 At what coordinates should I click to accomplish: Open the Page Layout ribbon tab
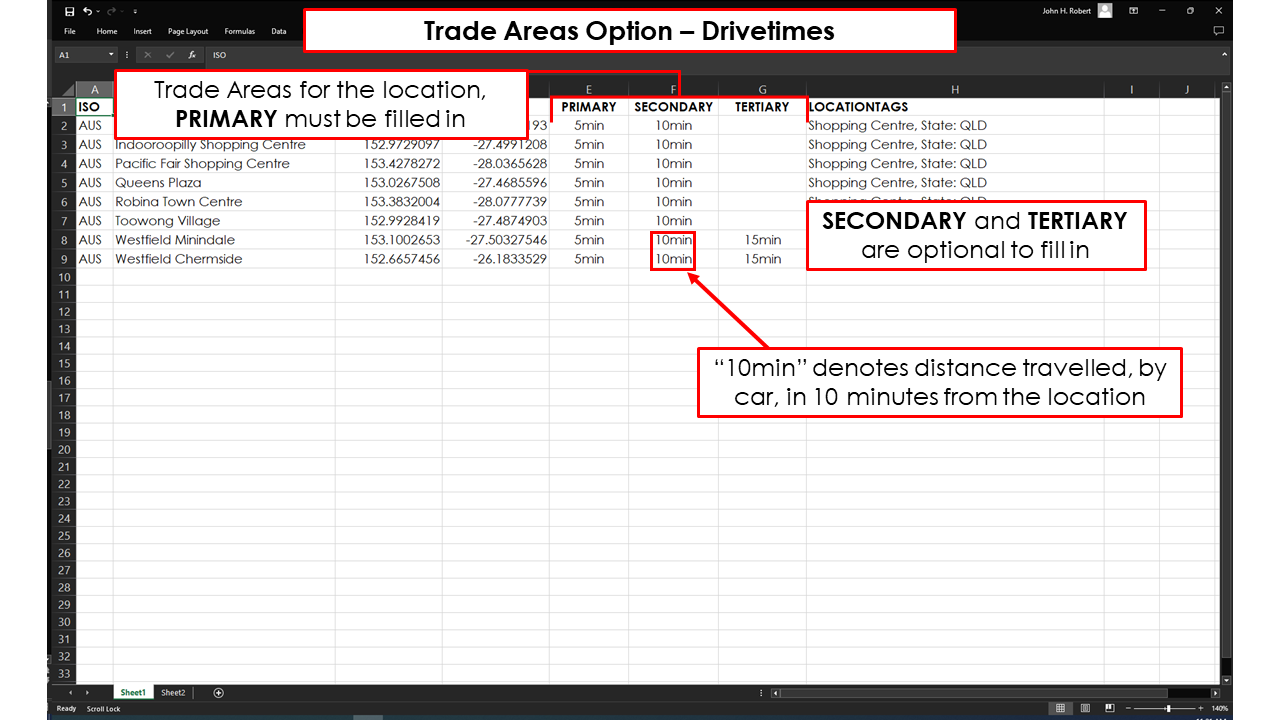(188, 31)
